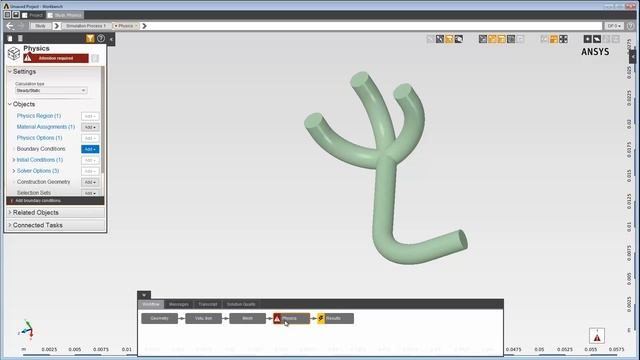The width and height of the screenshot is (640, 360).
Task: Collapse the Objects section
Action: pyautogui.click(x=10, y=104)
